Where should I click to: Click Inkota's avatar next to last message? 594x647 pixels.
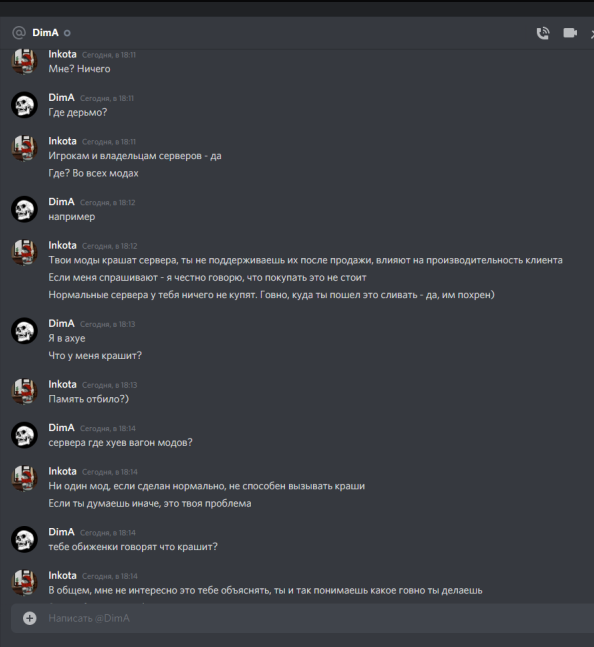(x=24, y=583)
